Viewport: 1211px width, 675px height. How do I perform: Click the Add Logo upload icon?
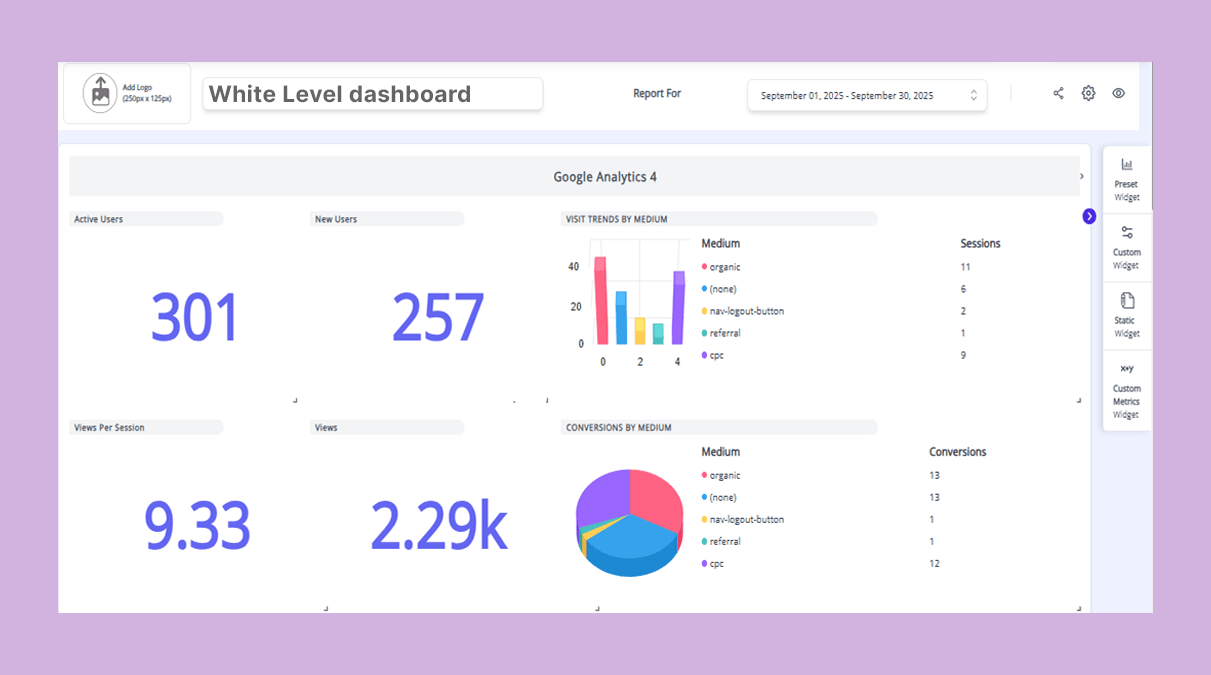point(100,93)
